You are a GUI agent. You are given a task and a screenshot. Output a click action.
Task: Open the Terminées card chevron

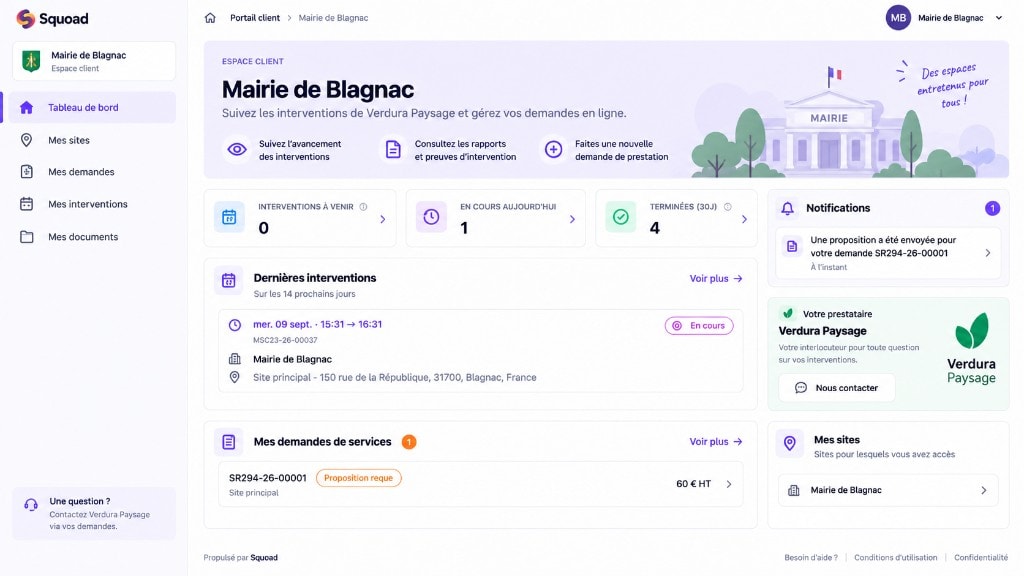[x=744, y=219]
